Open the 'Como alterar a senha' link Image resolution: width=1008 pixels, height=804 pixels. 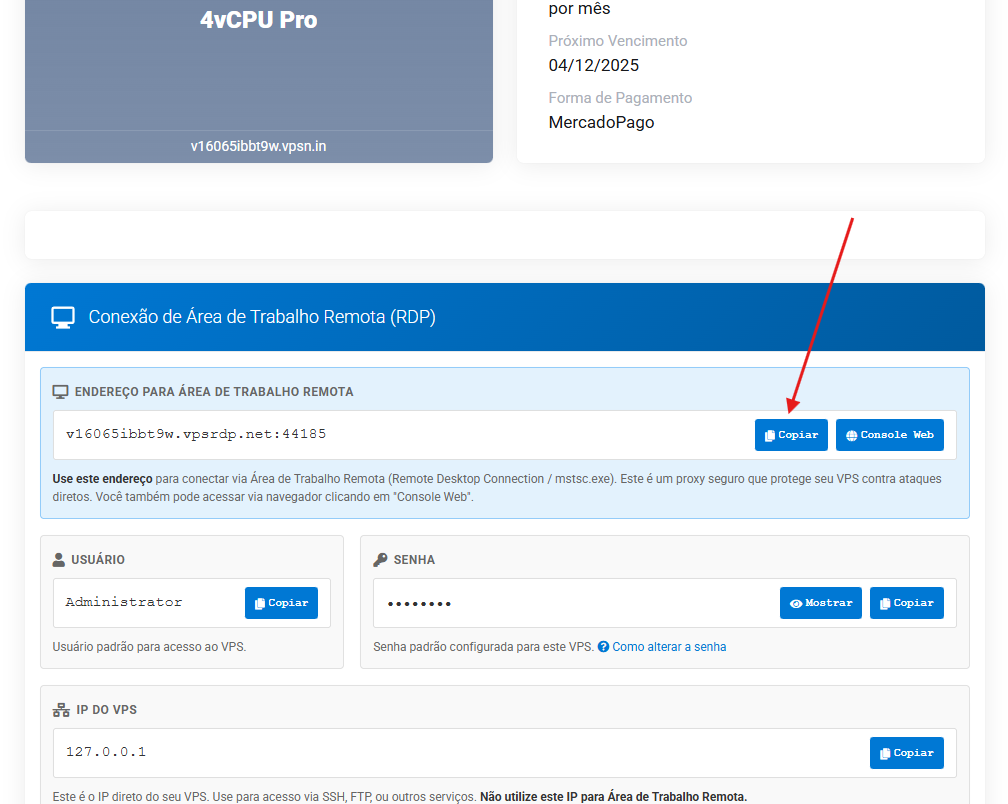click(x=669, y=647)
